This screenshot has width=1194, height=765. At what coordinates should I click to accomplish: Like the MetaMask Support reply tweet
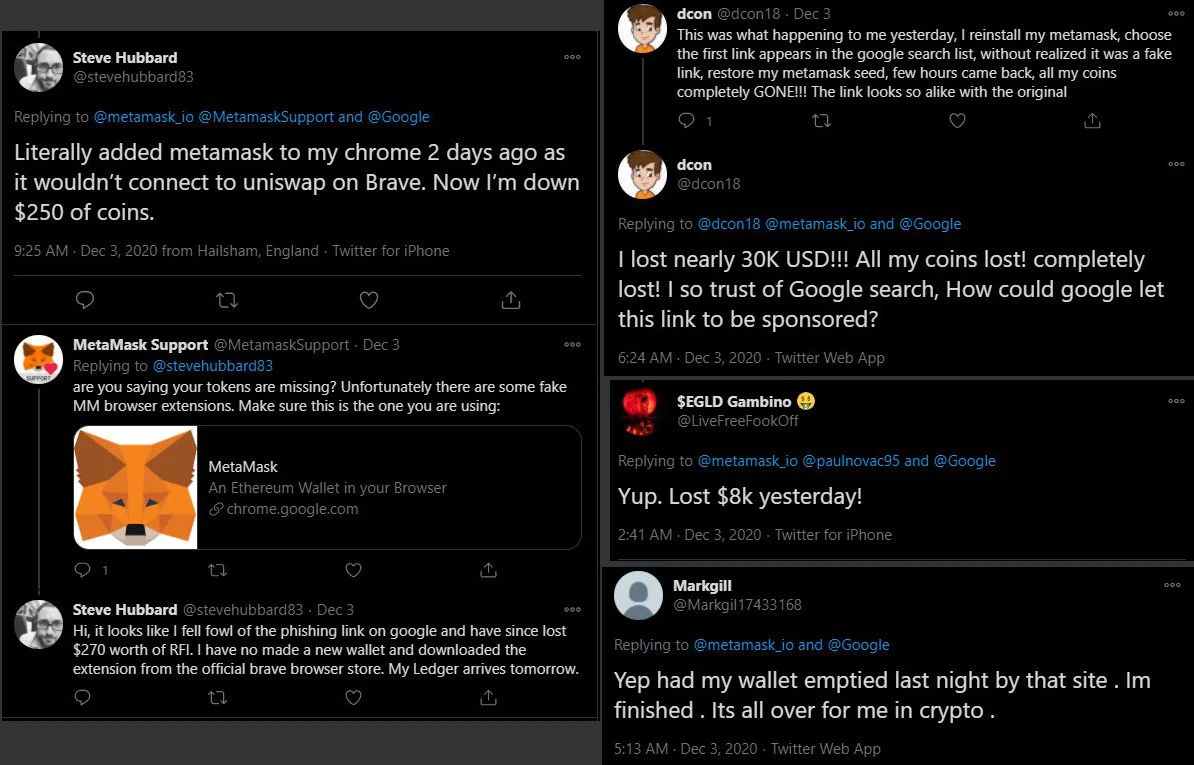click(353, 569)
